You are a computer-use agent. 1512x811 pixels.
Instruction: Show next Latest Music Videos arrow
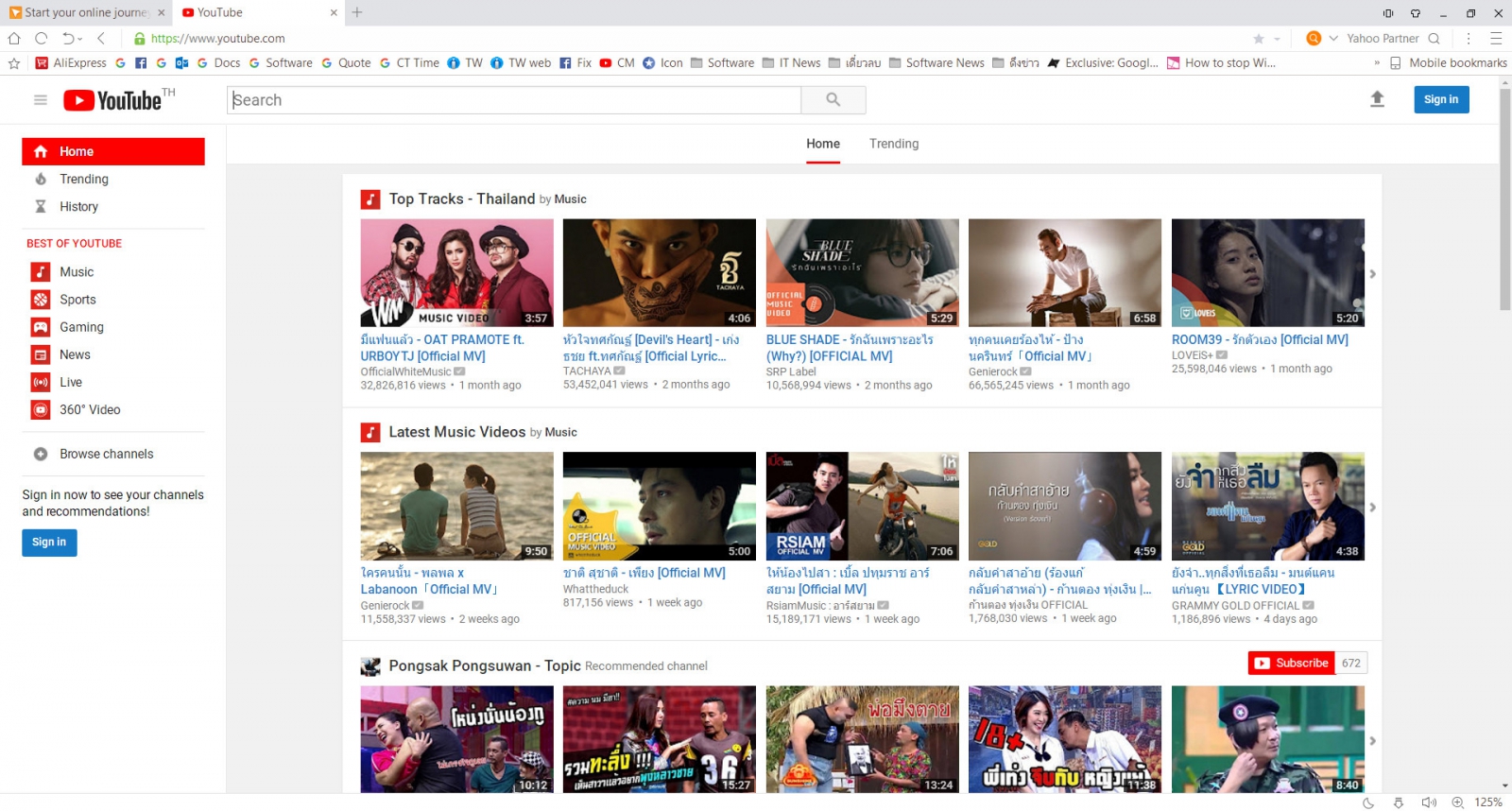click(1373, 508)
